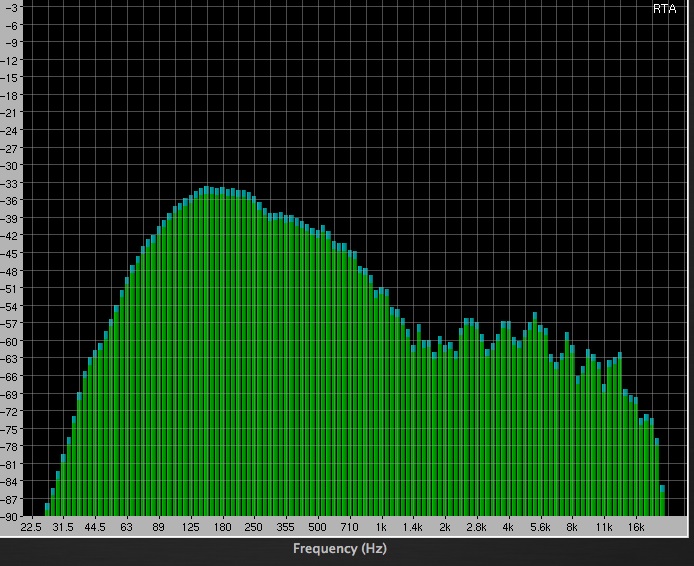
Task: Select the -60 dB level axis label
Action: 11,341
